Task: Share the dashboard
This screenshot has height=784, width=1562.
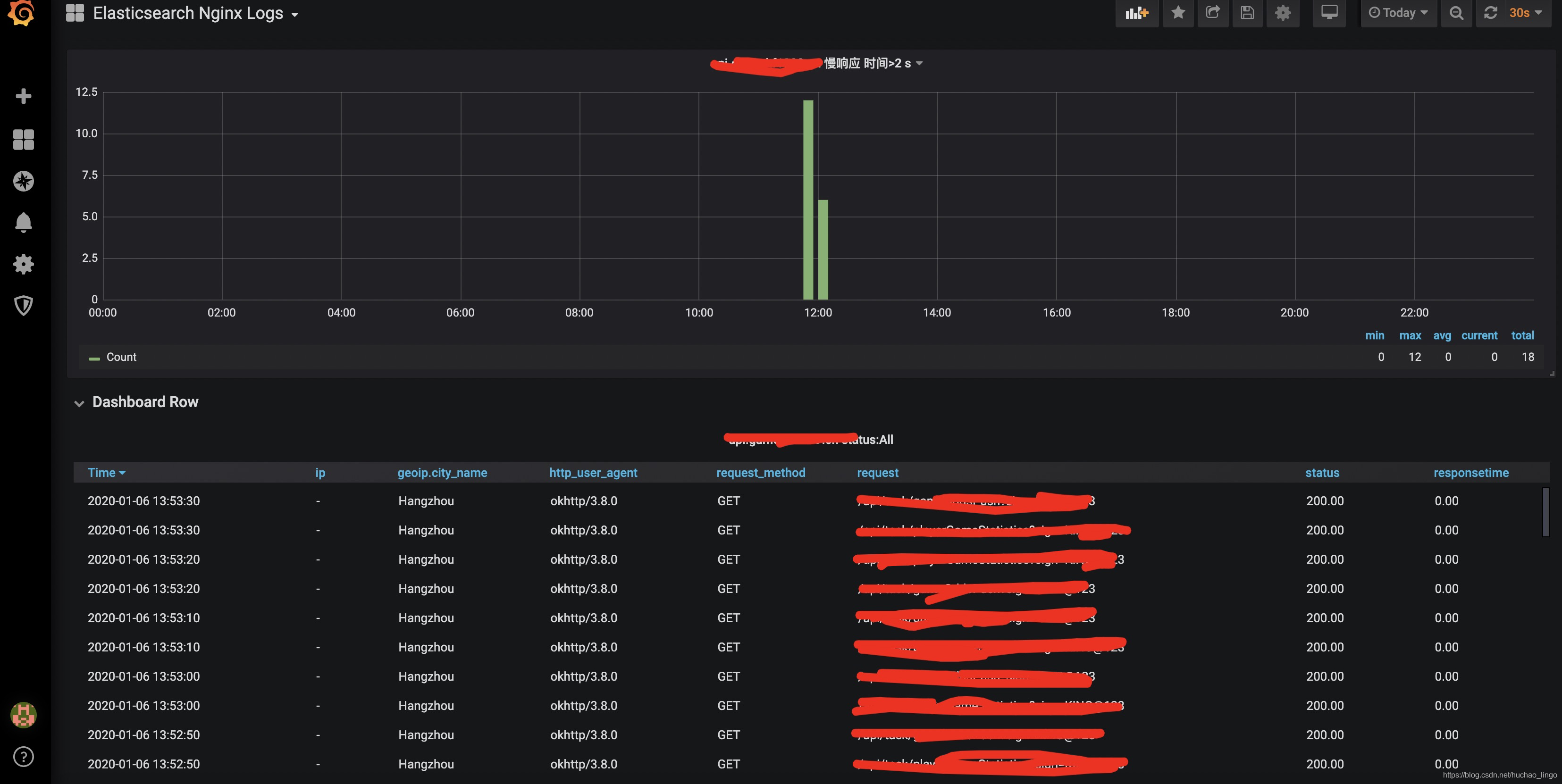Action: 1213,13
